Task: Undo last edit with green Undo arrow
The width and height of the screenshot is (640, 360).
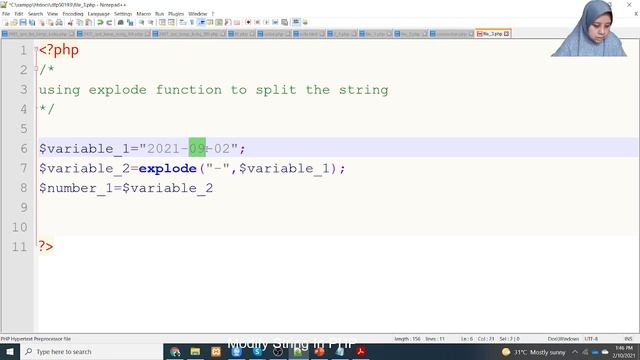Action: [100, 22]
